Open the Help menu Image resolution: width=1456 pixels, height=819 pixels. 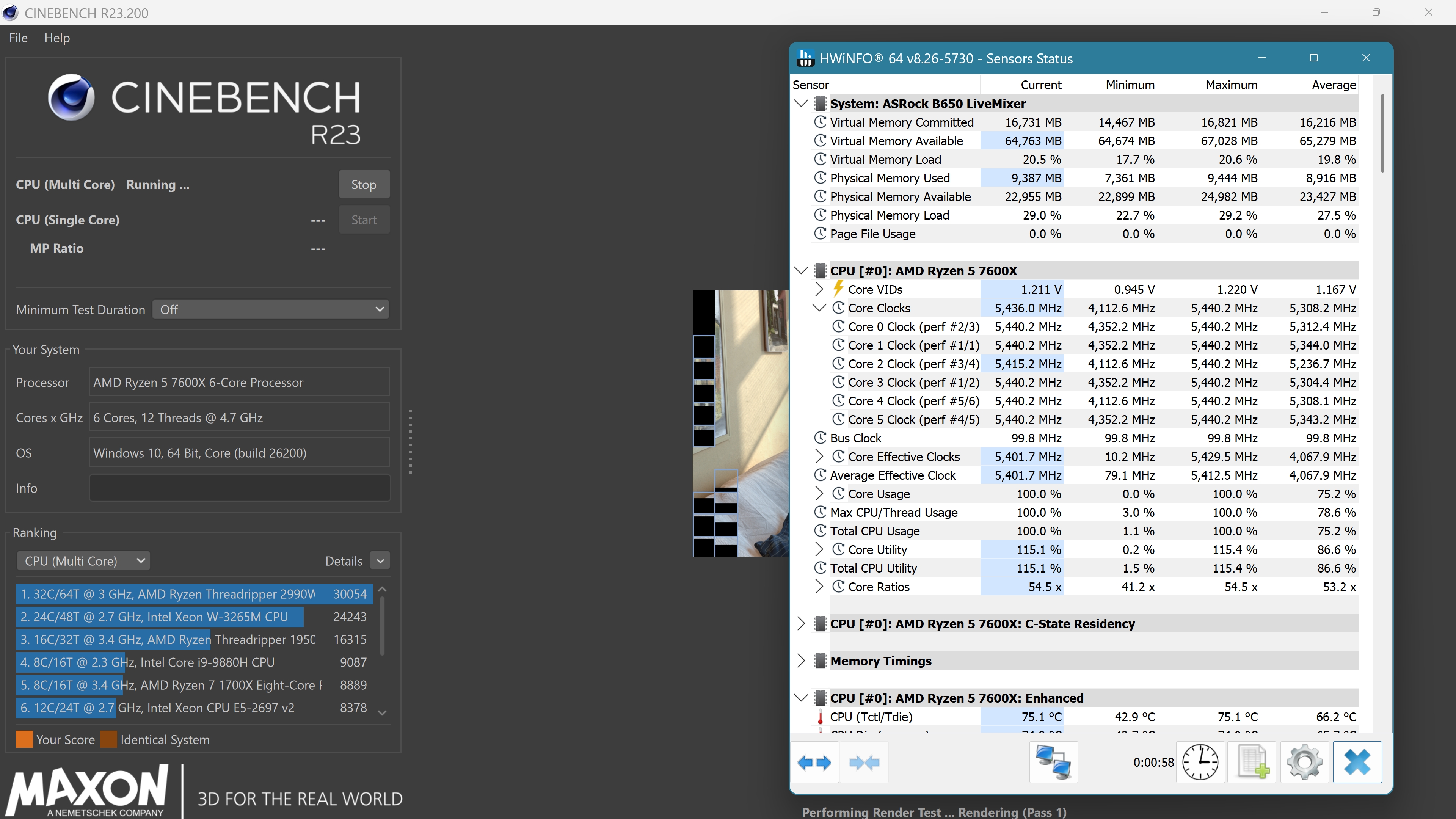click(x=57, y=38)
